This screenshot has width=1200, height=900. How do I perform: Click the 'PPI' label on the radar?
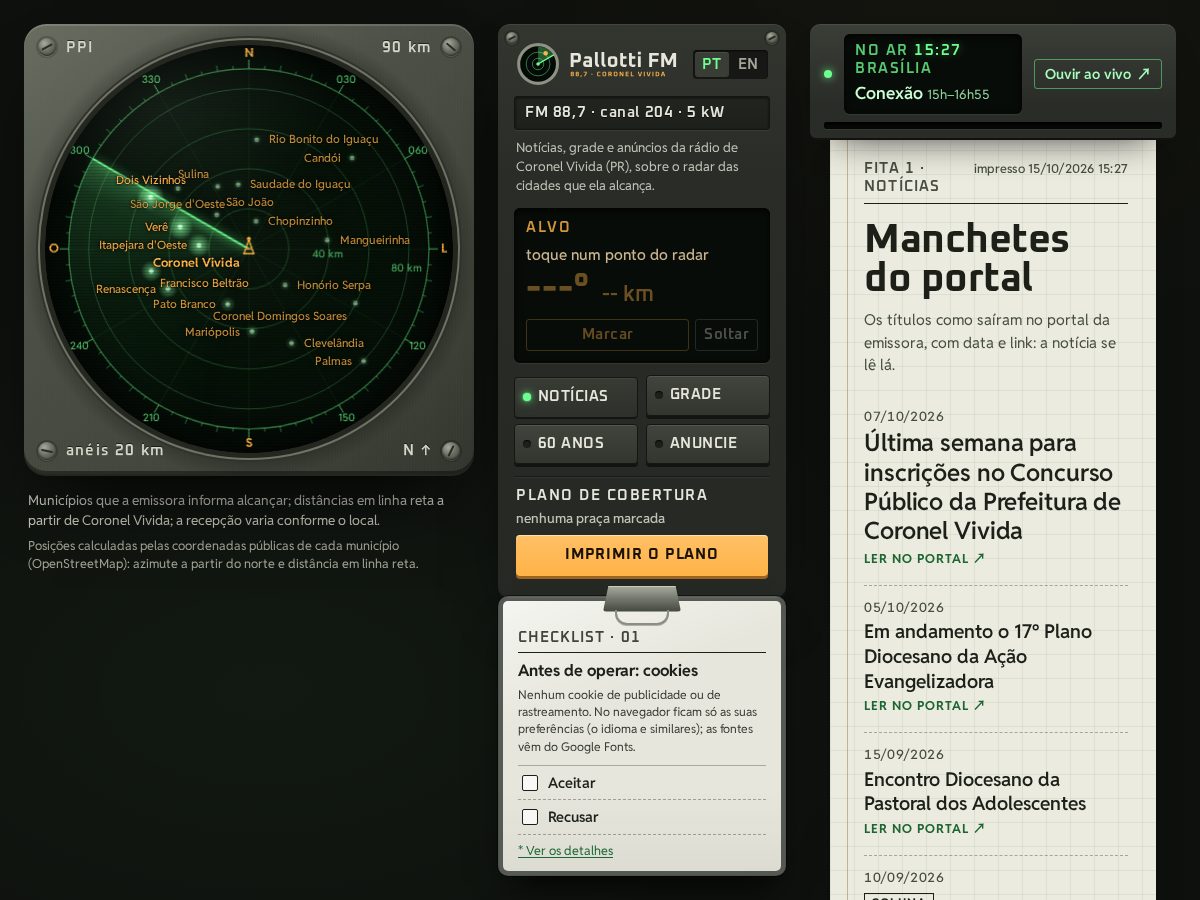tap(79, 47)
